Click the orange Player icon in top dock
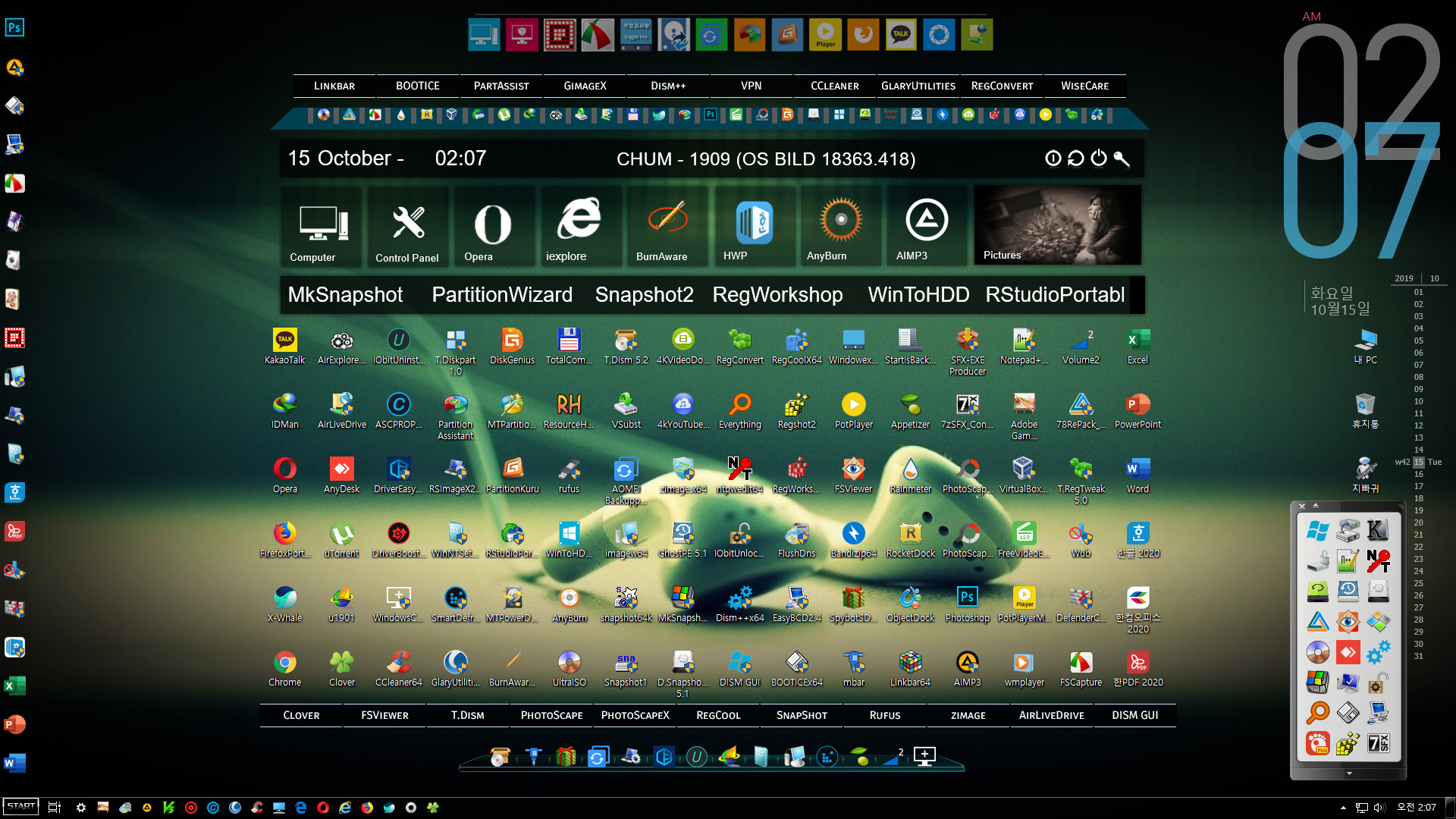 (825, 34)
